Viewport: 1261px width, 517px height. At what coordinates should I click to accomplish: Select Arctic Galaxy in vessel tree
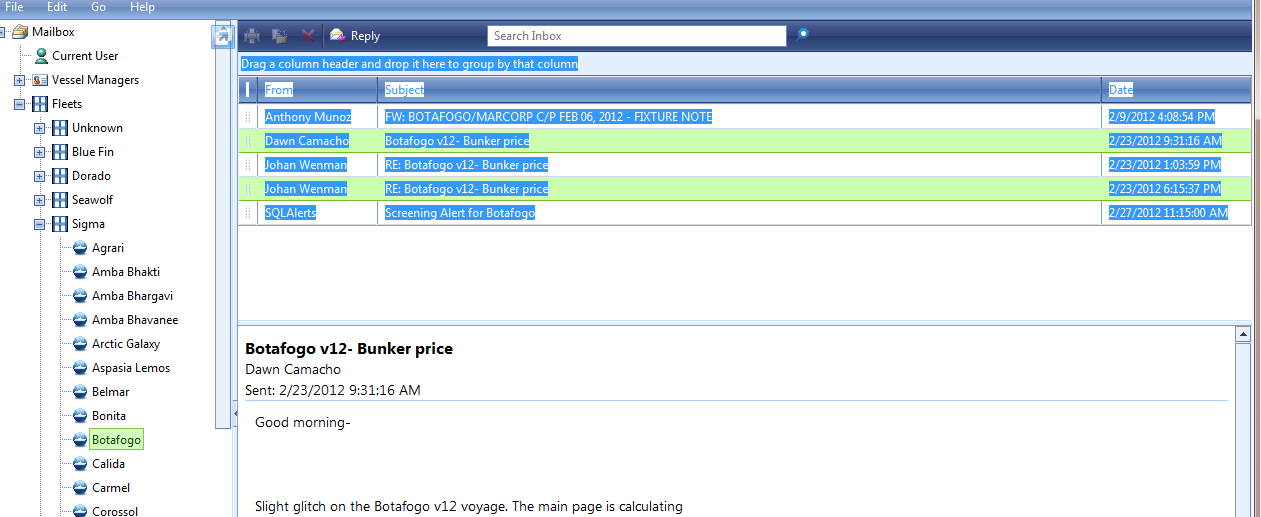click(x=126, y=344)
